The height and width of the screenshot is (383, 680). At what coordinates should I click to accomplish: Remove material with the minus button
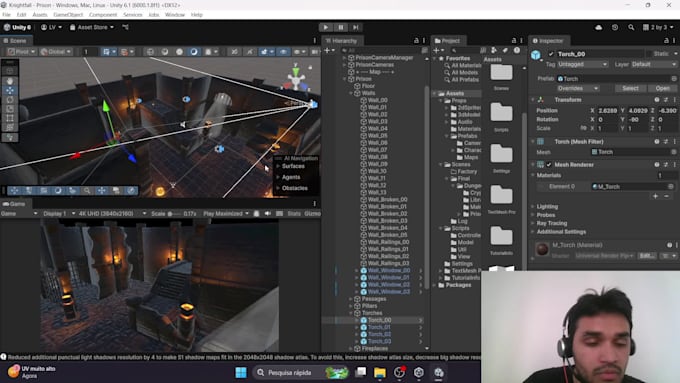667,196
